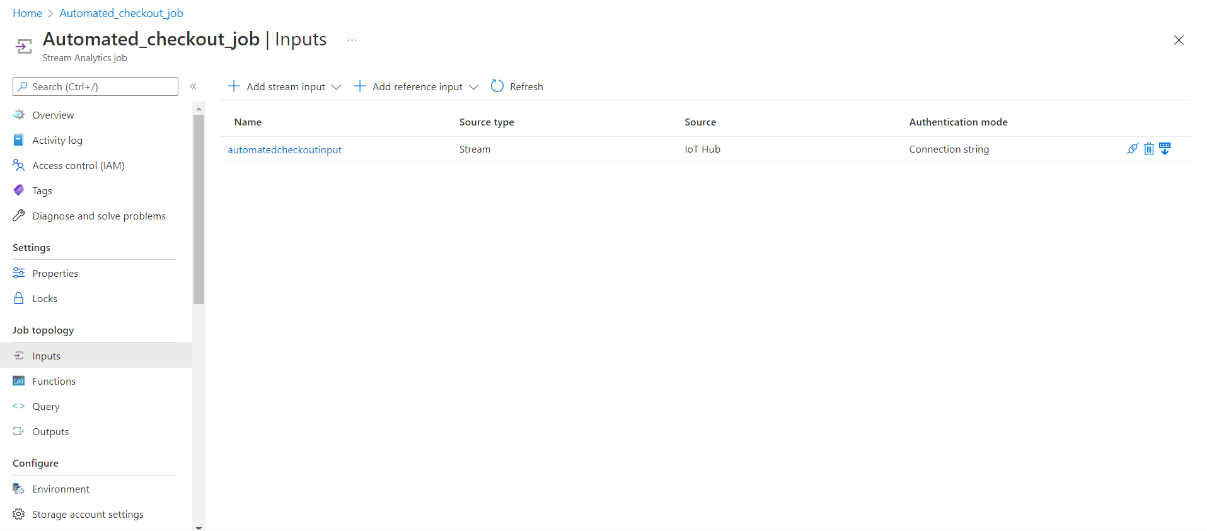Click the Stream Analytics job icon beside title
This screenshot has width=1207, height=531.
coord(24,46)
